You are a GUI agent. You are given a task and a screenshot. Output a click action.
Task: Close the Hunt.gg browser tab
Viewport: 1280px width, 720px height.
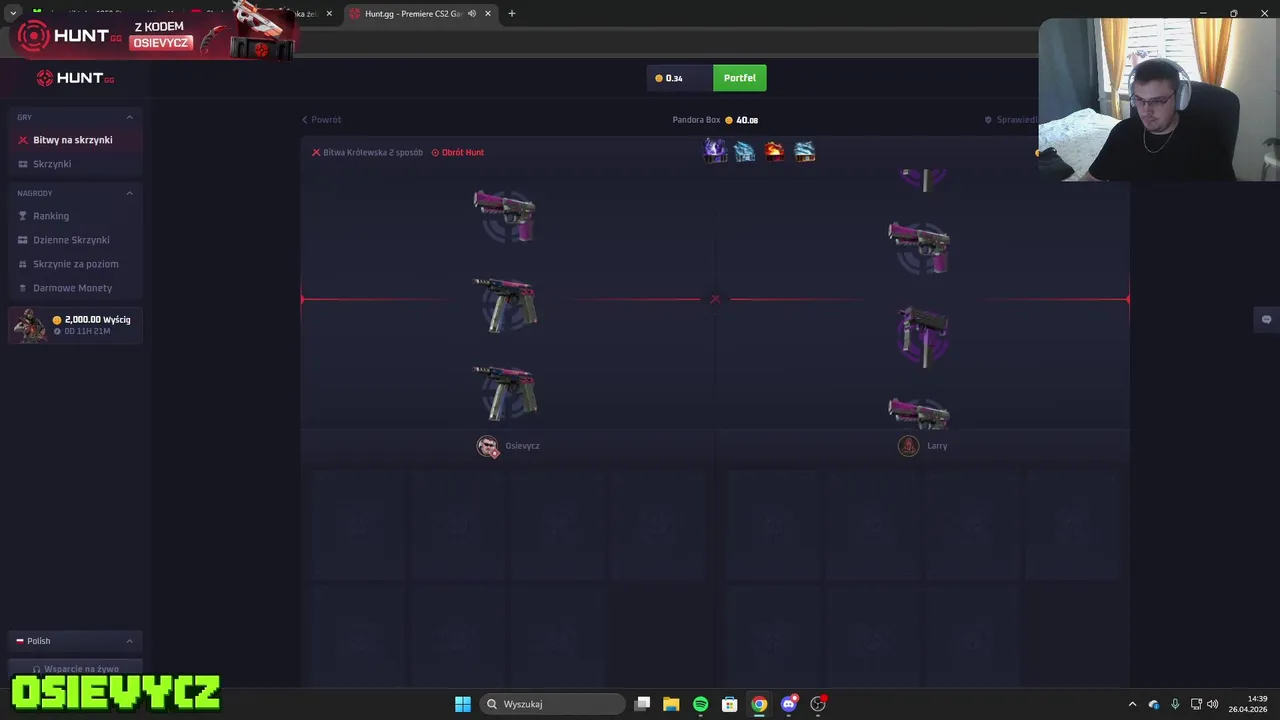pyautogui.click(x=488, y=14)
